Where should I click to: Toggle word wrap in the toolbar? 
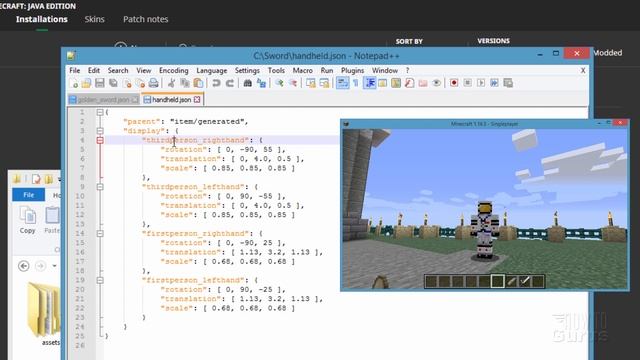point(342,83)
